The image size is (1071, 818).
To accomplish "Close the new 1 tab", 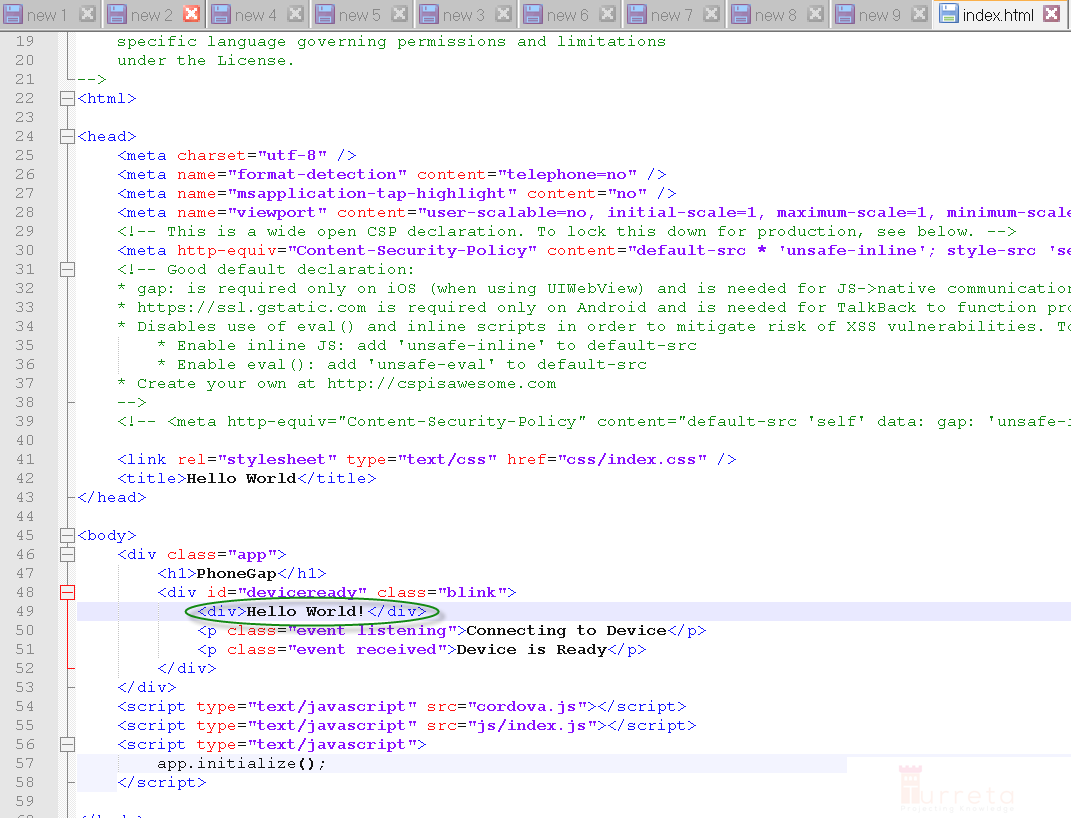I will coord(87,14).
